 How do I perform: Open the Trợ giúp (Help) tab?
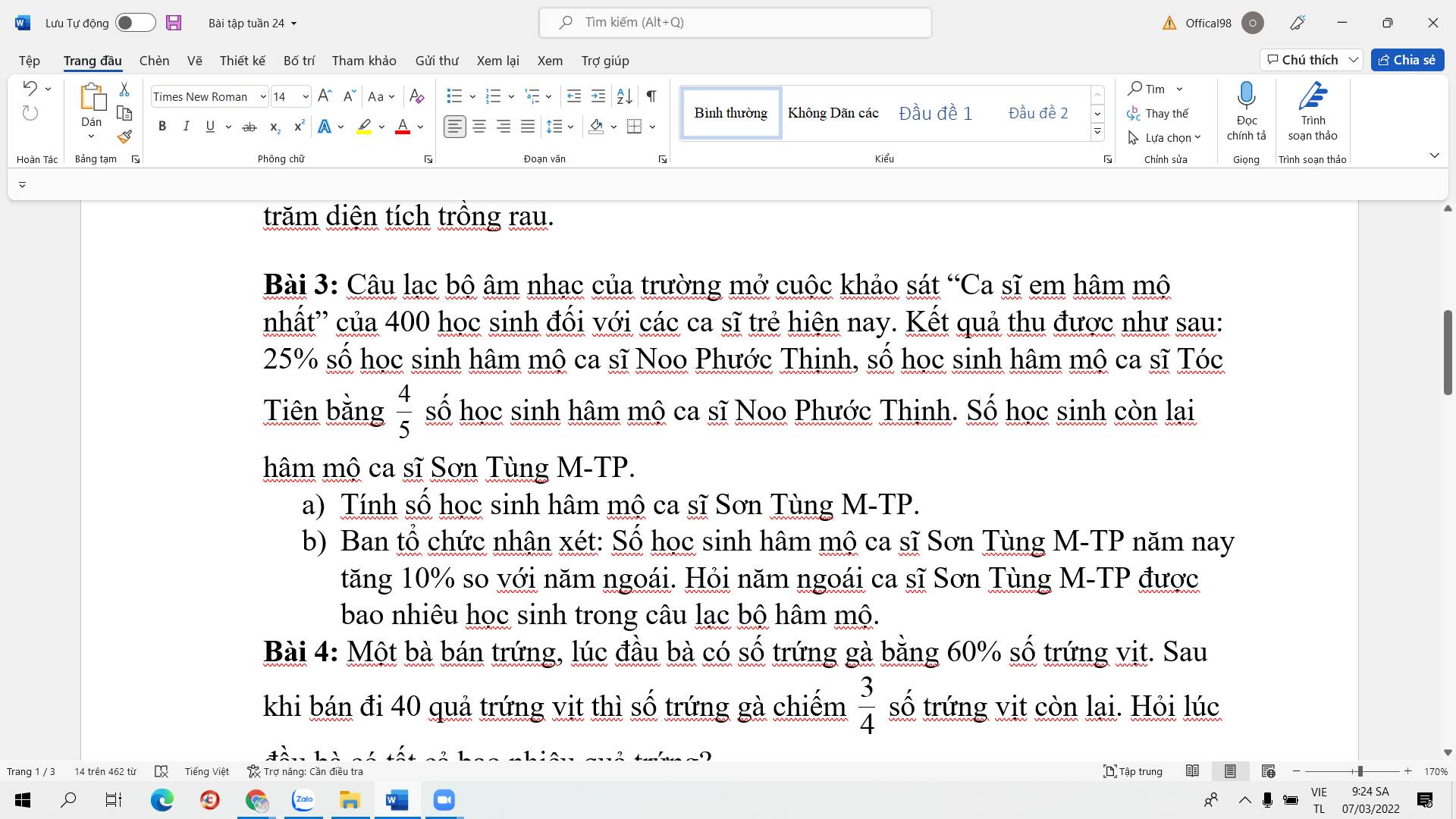605,61
